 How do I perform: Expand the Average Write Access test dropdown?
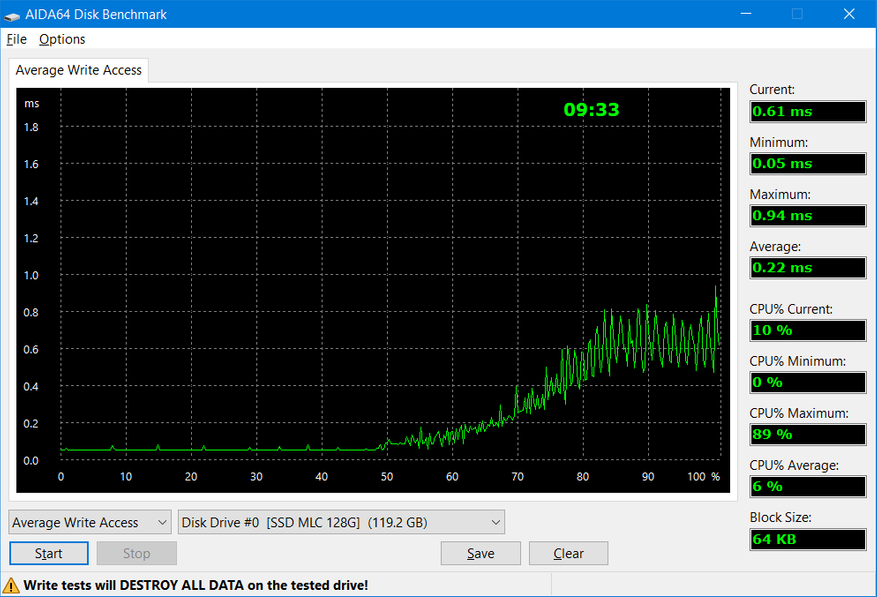pyautogui.click(x=90, y=522)
